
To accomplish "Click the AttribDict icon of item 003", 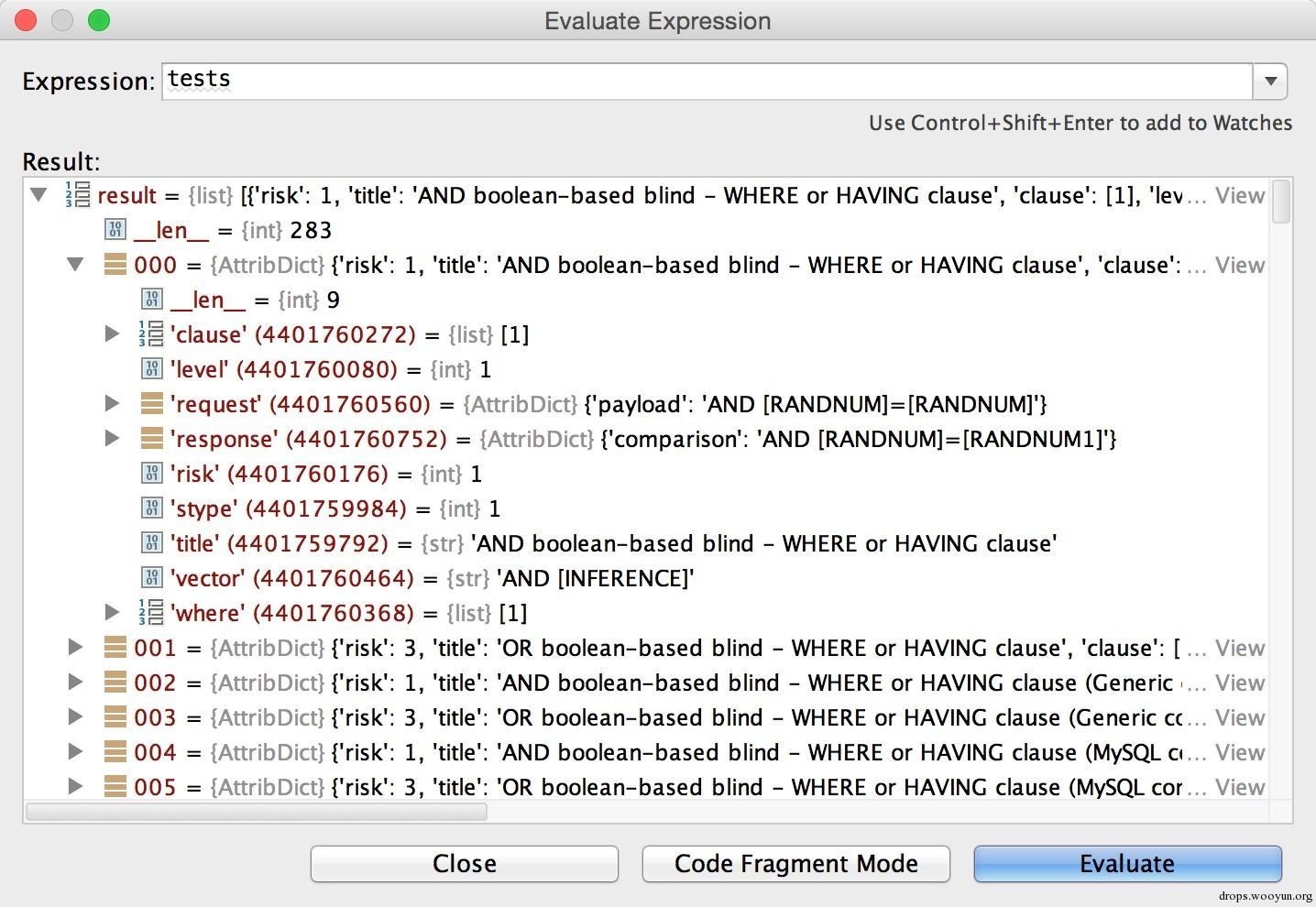I will click(x=115, y=717).
